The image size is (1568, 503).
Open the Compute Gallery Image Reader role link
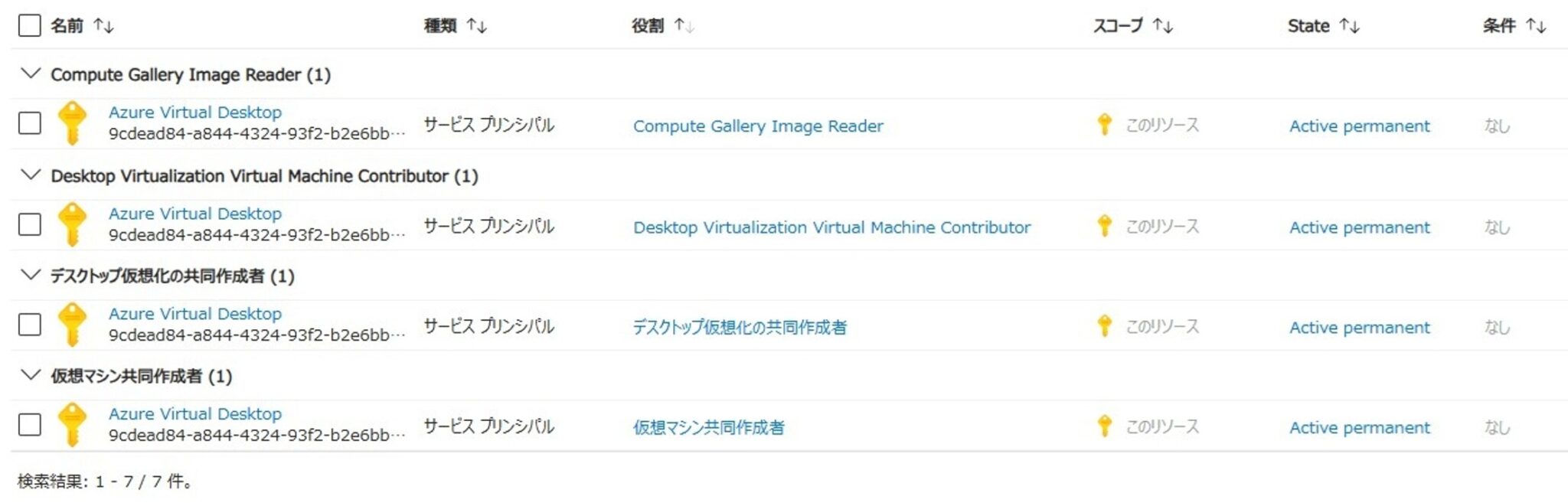(x=756, y=126)
